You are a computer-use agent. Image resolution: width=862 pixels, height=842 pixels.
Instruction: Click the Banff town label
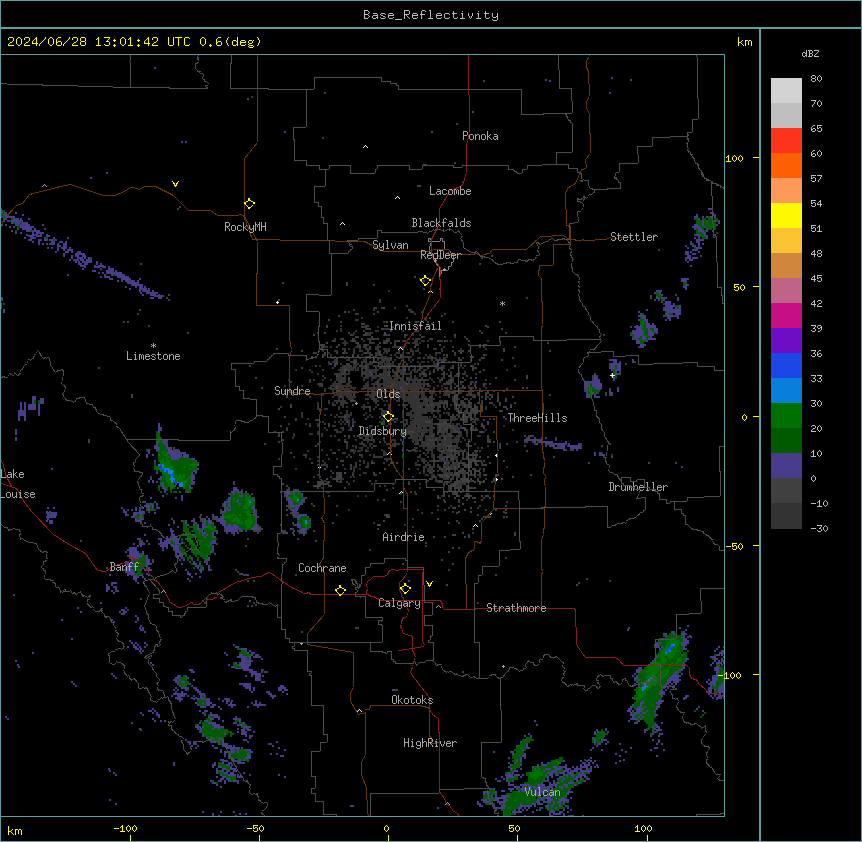point(124,567)
